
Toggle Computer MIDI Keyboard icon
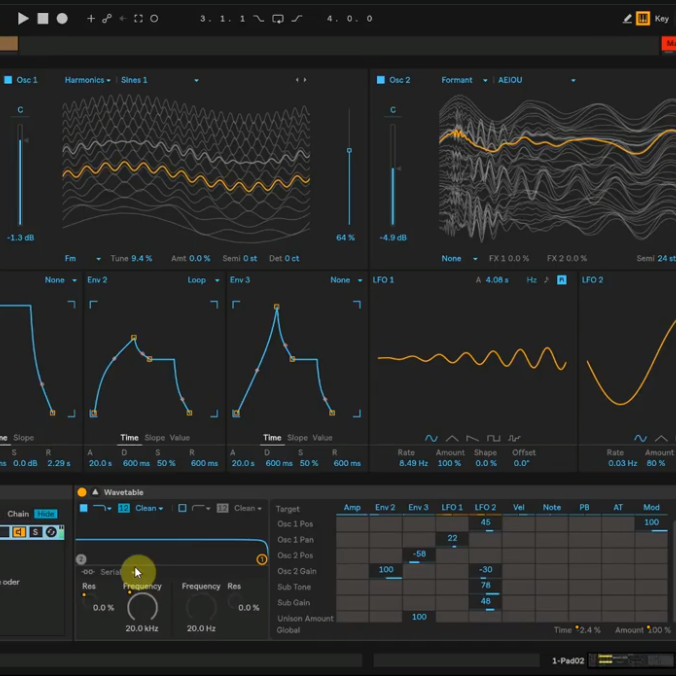(x=642, y=19)
